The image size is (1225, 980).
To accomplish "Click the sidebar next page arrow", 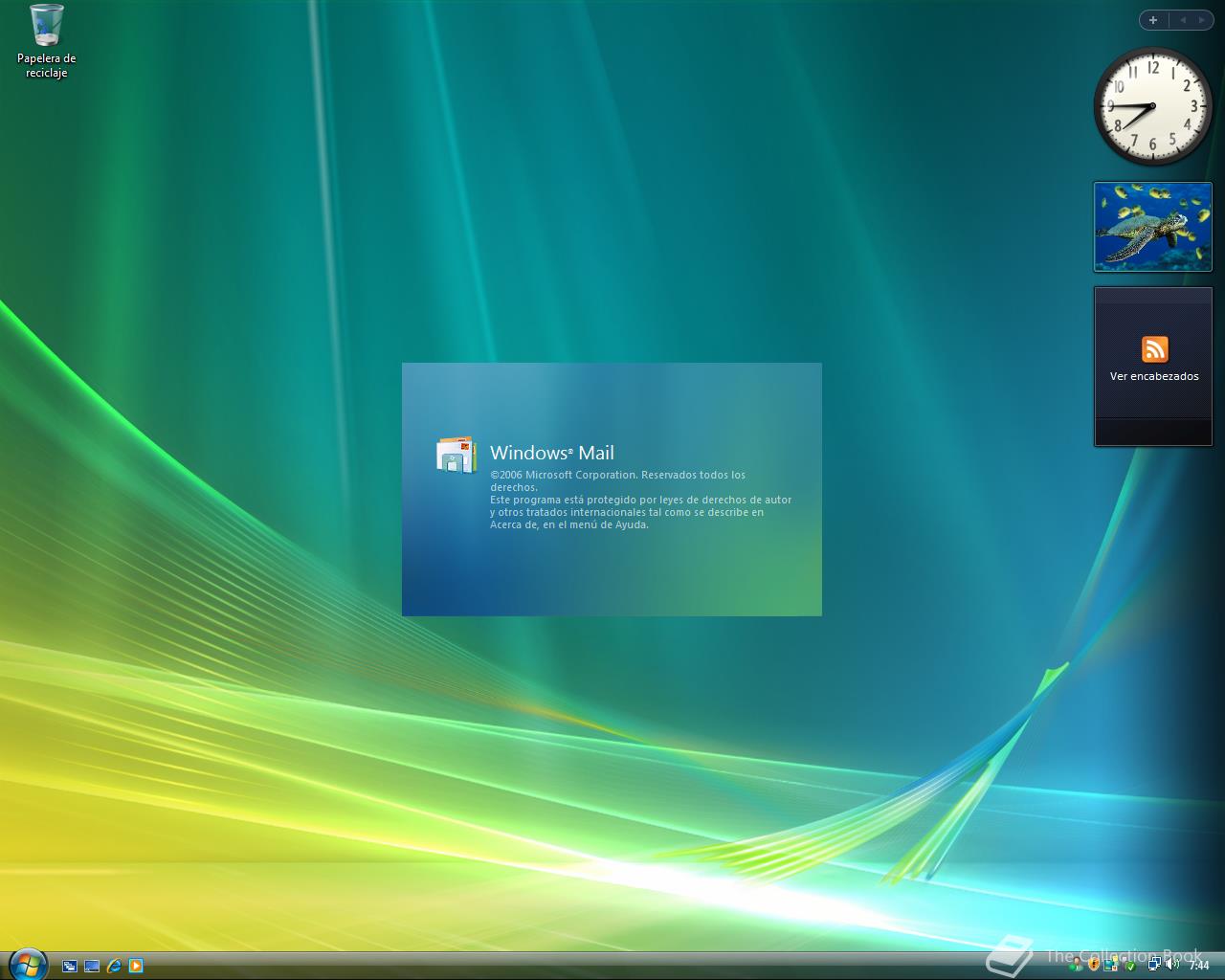I will [x=1202, y=19].
